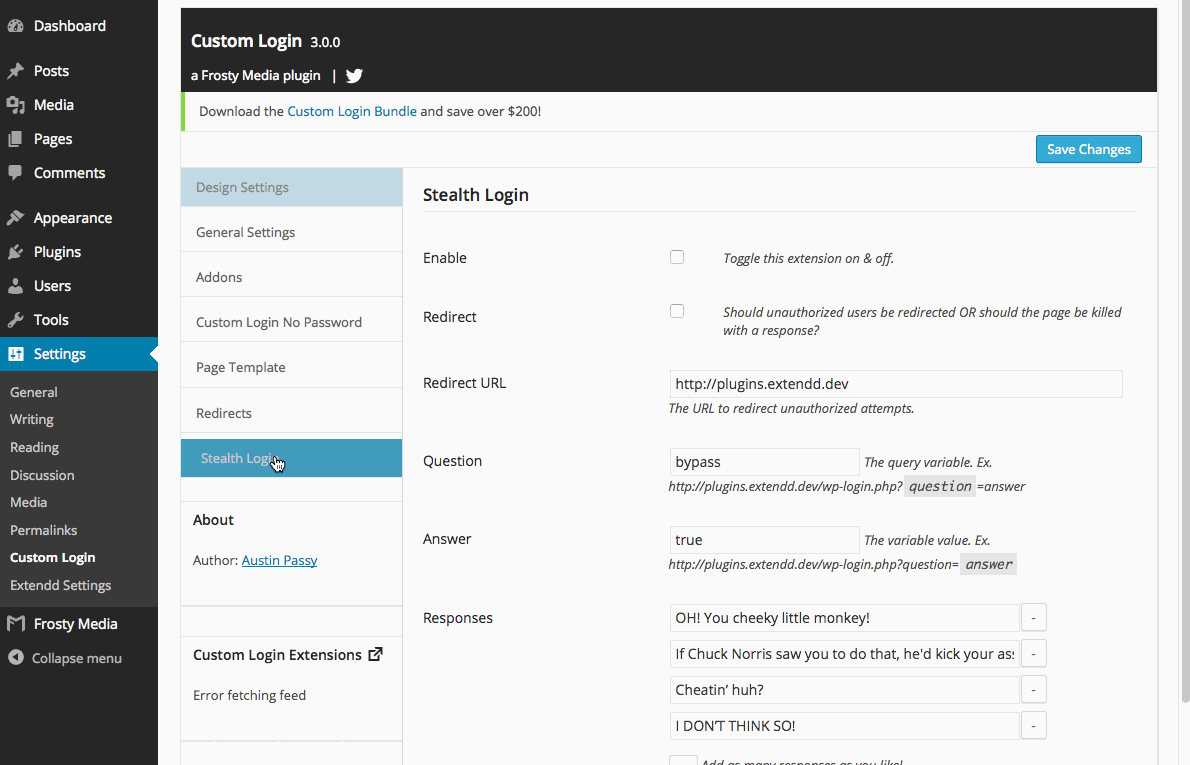
Task: Click the Settings sliders icon
Action: [x=15, y=354]
